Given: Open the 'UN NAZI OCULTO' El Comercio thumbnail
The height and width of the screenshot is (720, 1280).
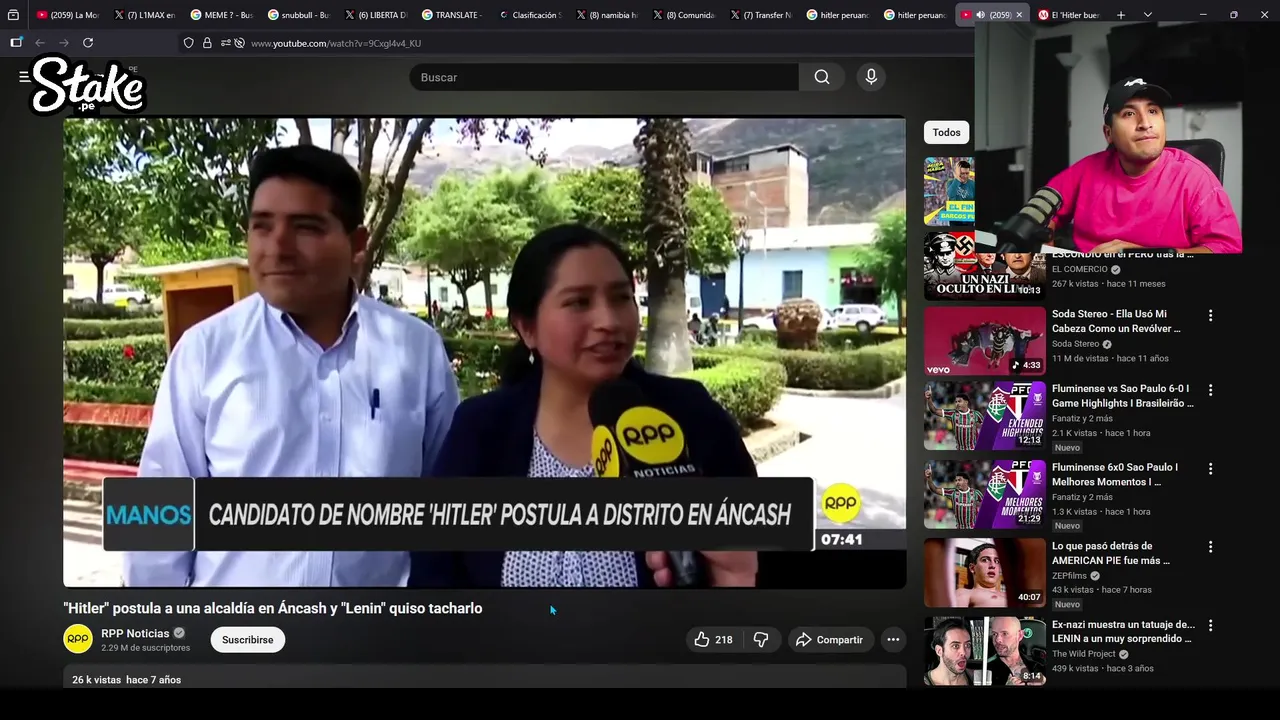Looking at the screenshot, I should click(984, 266).
